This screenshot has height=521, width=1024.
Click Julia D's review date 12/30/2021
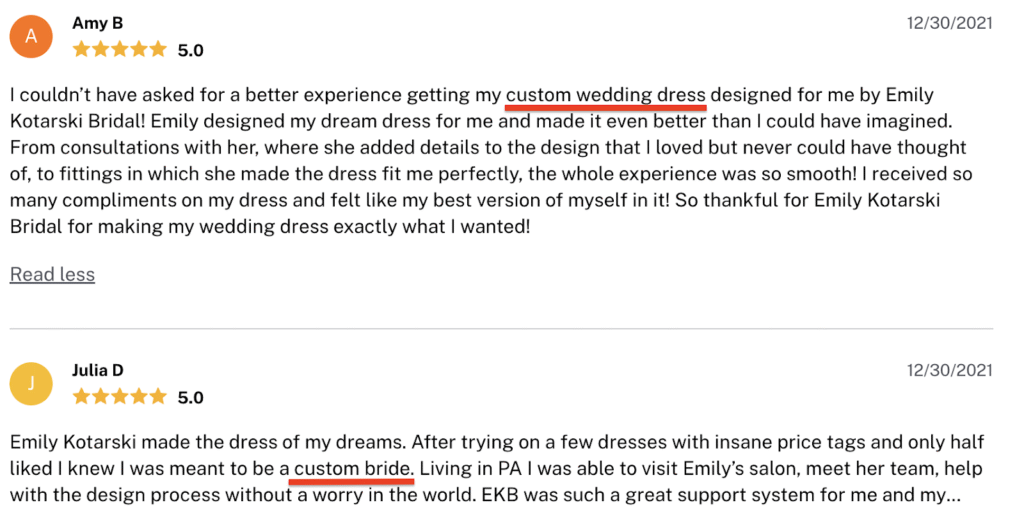point(950,371)
